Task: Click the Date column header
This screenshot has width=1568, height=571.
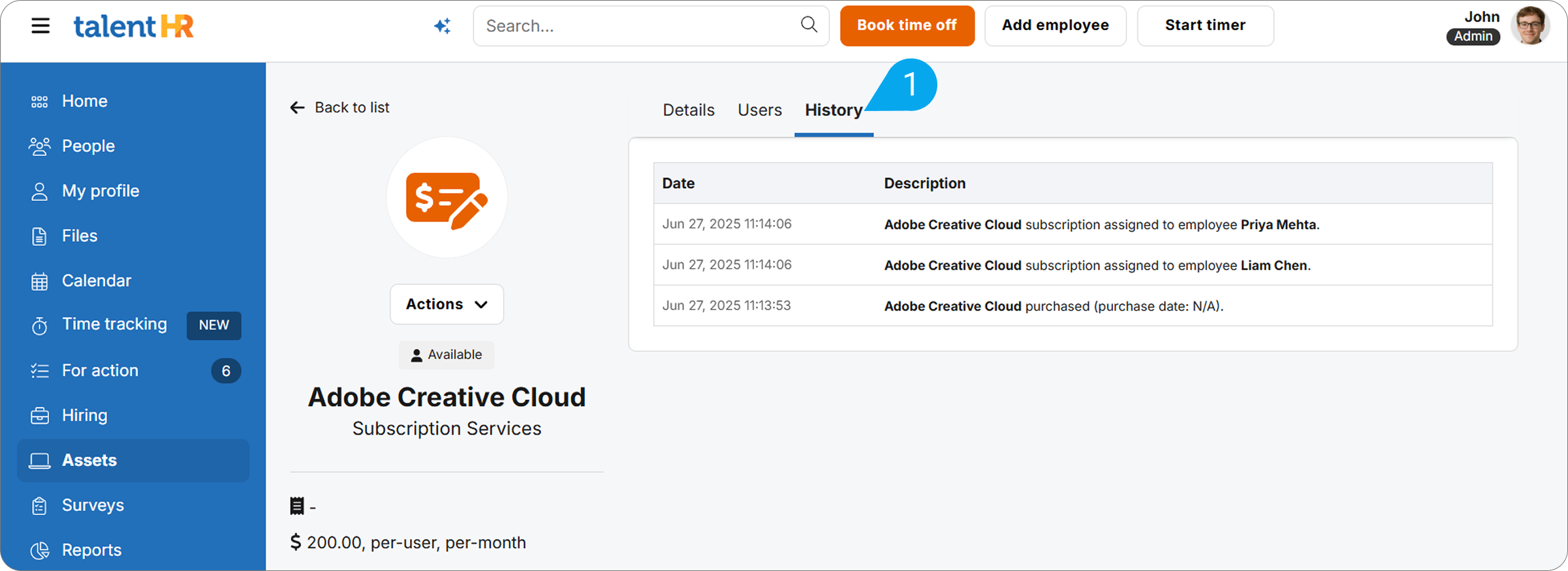Action: (x=678, y=183)
